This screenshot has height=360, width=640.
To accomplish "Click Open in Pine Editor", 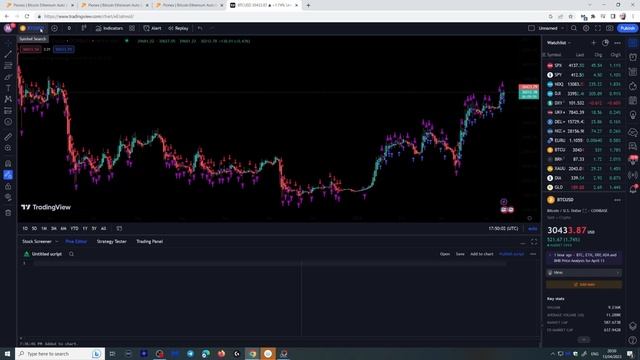I will pyautogui.click(x=445, y=254).
